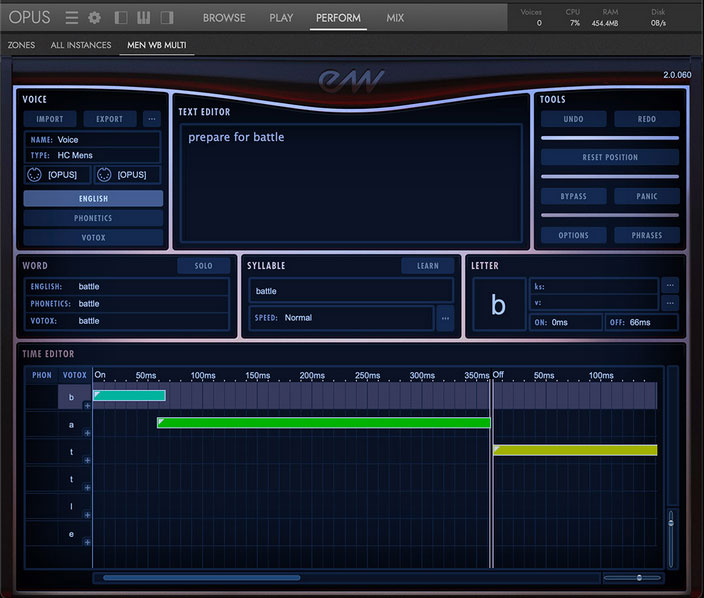Switch to MEN WB MULTI tab
Viewport: 704px width, 598px height.
tap(156, 45)
